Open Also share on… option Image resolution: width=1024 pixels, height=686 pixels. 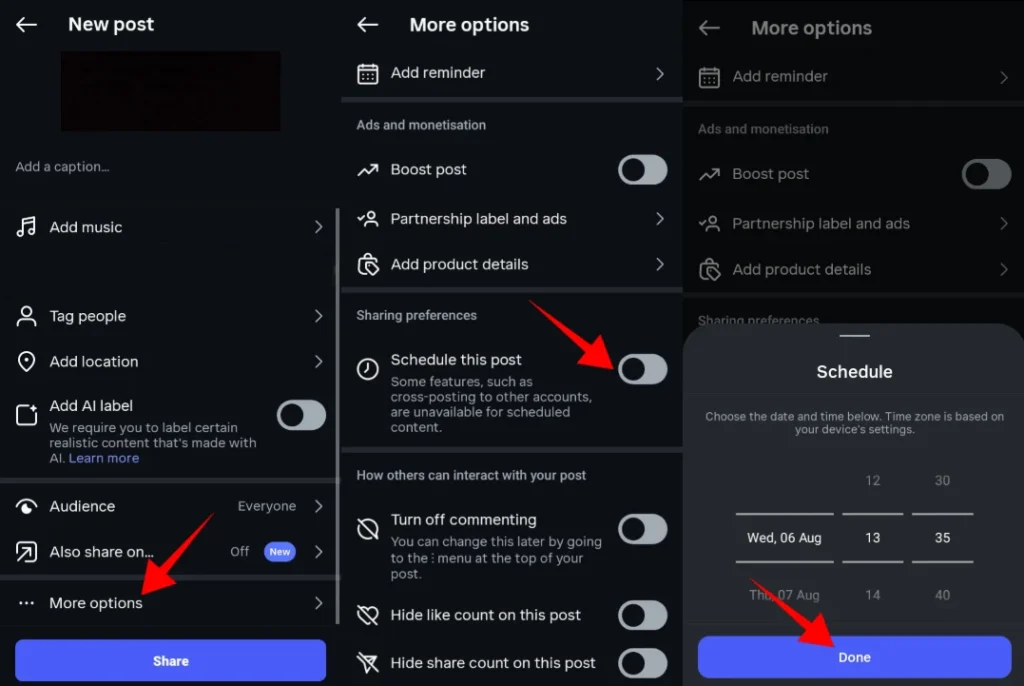(x=170, y=552)
